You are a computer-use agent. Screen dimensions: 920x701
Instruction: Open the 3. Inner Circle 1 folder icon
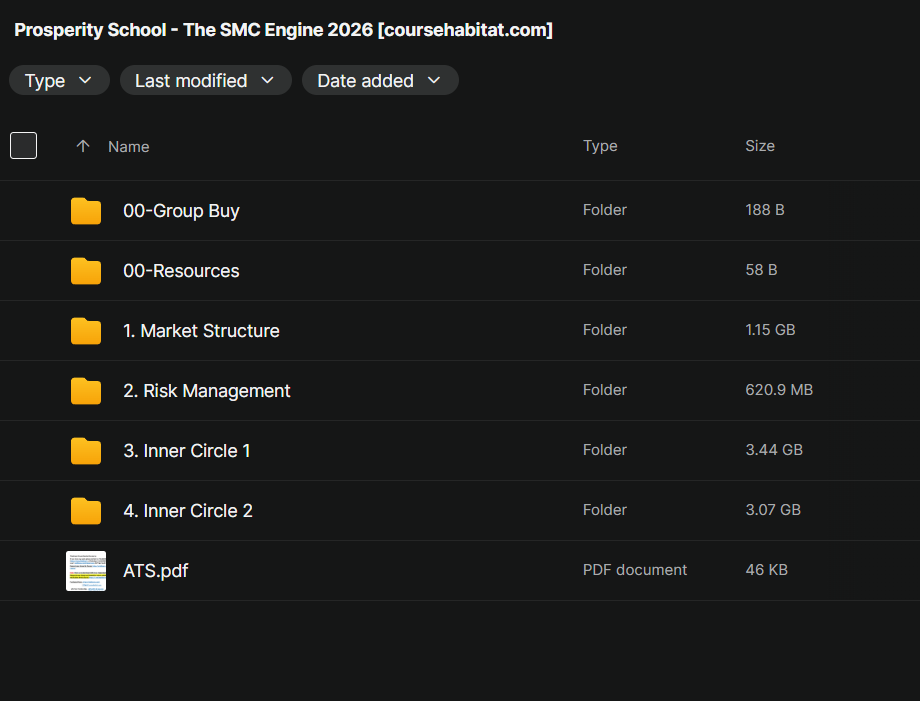pos(86,451)
